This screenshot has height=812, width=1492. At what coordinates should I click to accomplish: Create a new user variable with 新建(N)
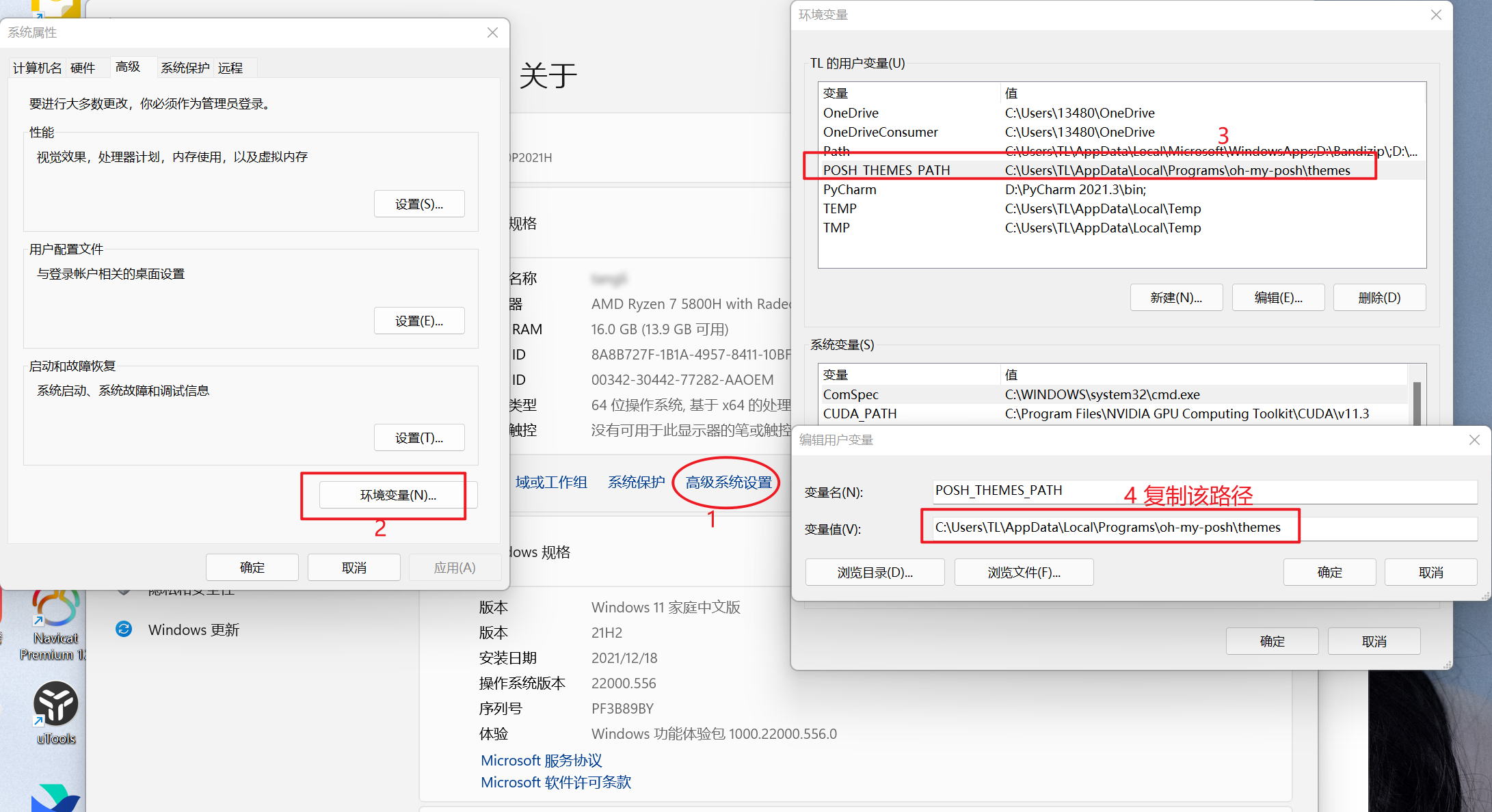(x=1176, y=297)
